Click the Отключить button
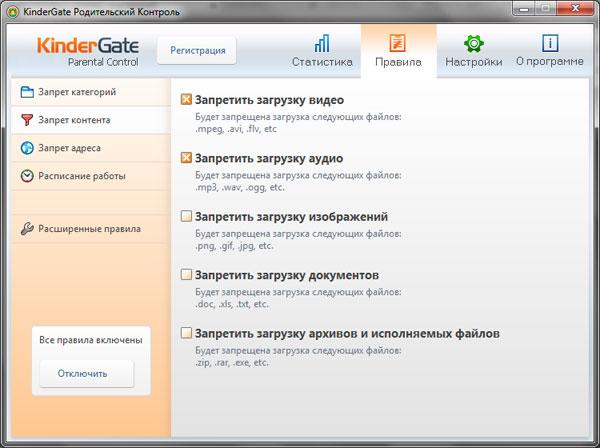Image resolution: width=600 pixels, height=448 pixels. (x=87, y=373)
